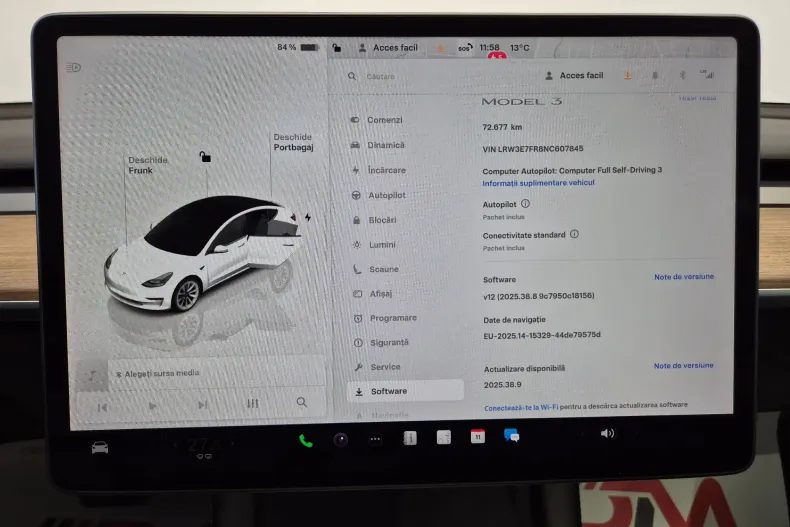The width and height of the screenshot is (790, 527).
Task: Open all apps three-dots launcher
Action: click(x=375, y=439)
